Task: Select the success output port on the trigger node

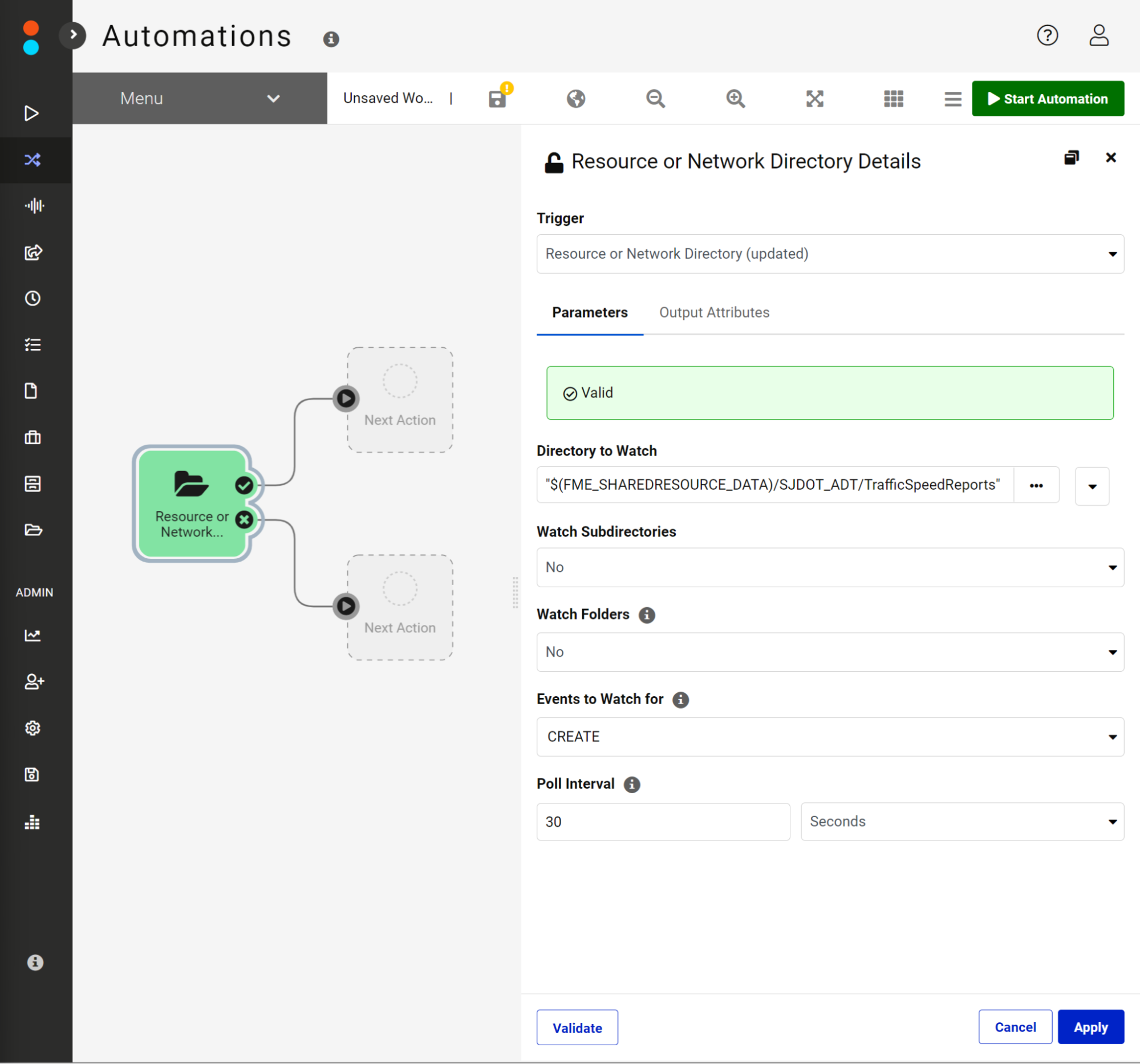Action: [x=244, y=485]
